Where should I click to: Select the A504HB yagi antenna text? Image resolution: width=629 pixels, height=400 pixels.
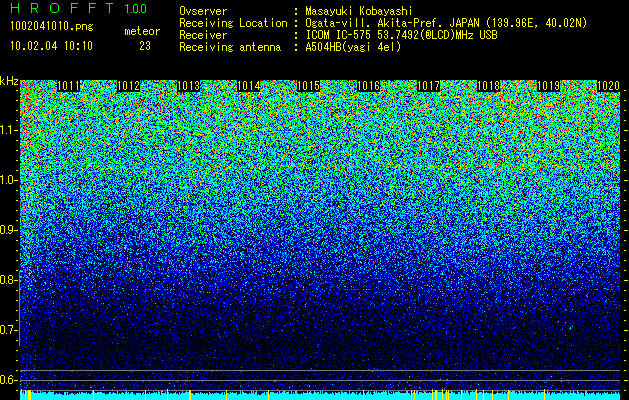(x=353, y=47)
